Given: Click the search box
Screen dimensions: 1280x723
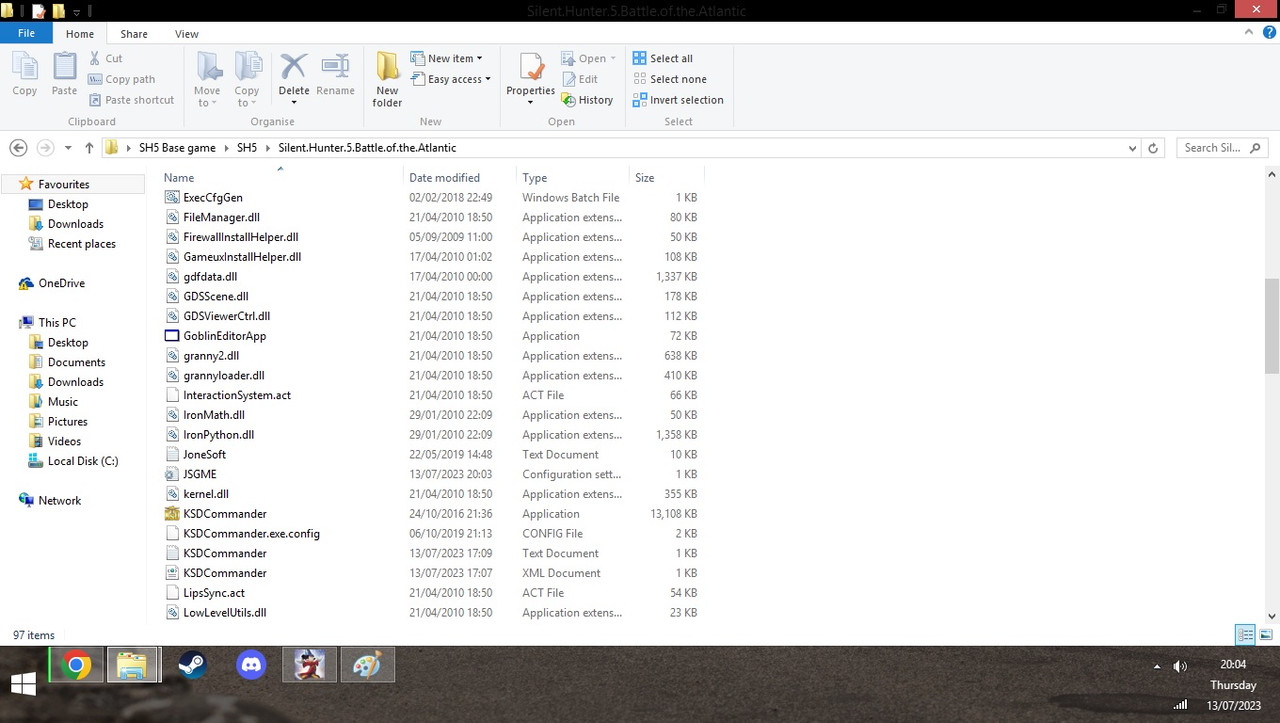Looking at the screenshot, I should (1221, 148).
